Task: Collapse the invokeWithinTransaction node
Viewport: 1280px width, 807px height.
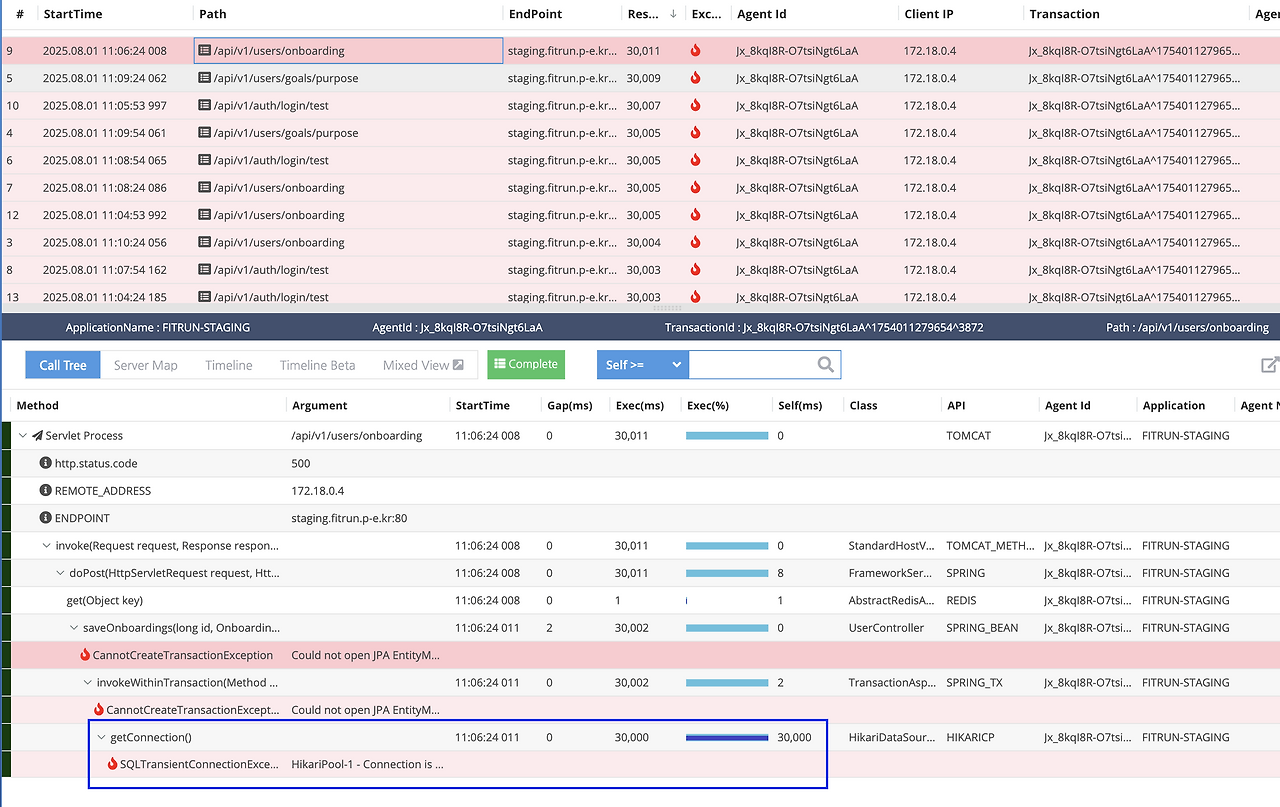Action: (88, 683)
